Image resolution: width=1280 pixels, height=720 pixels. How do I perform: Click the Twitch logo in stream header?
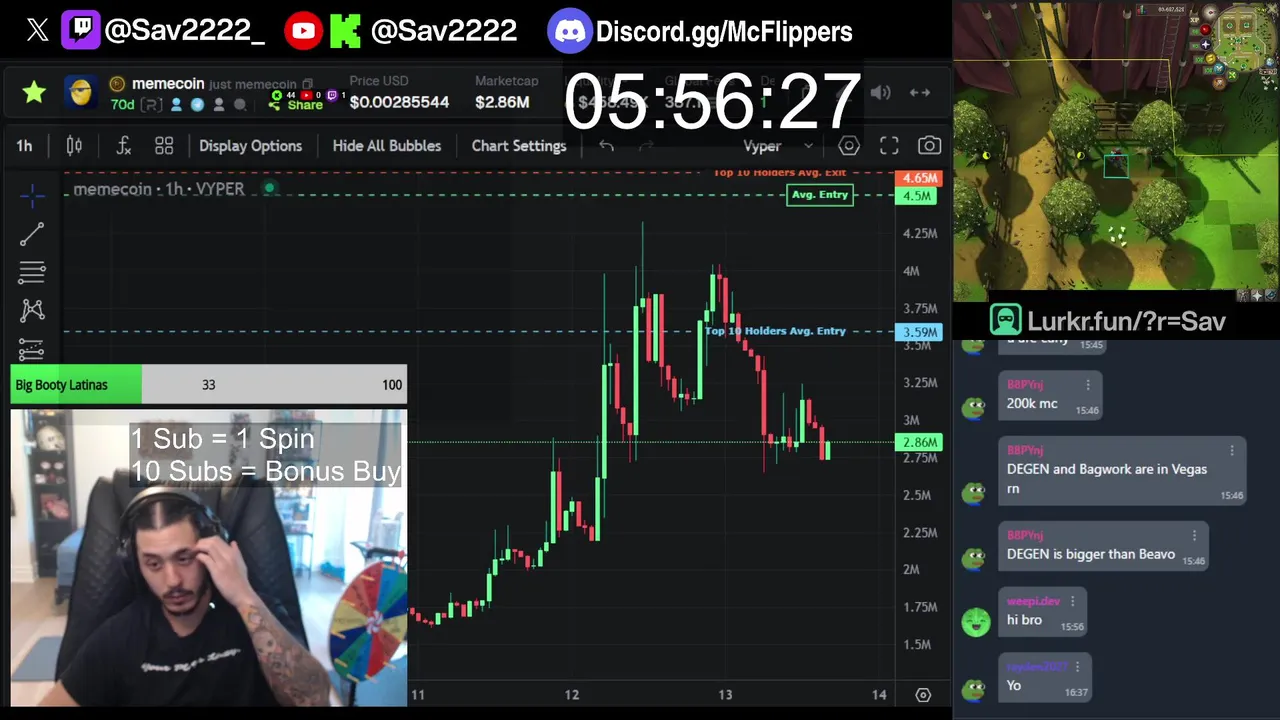(x=80, y=31)
